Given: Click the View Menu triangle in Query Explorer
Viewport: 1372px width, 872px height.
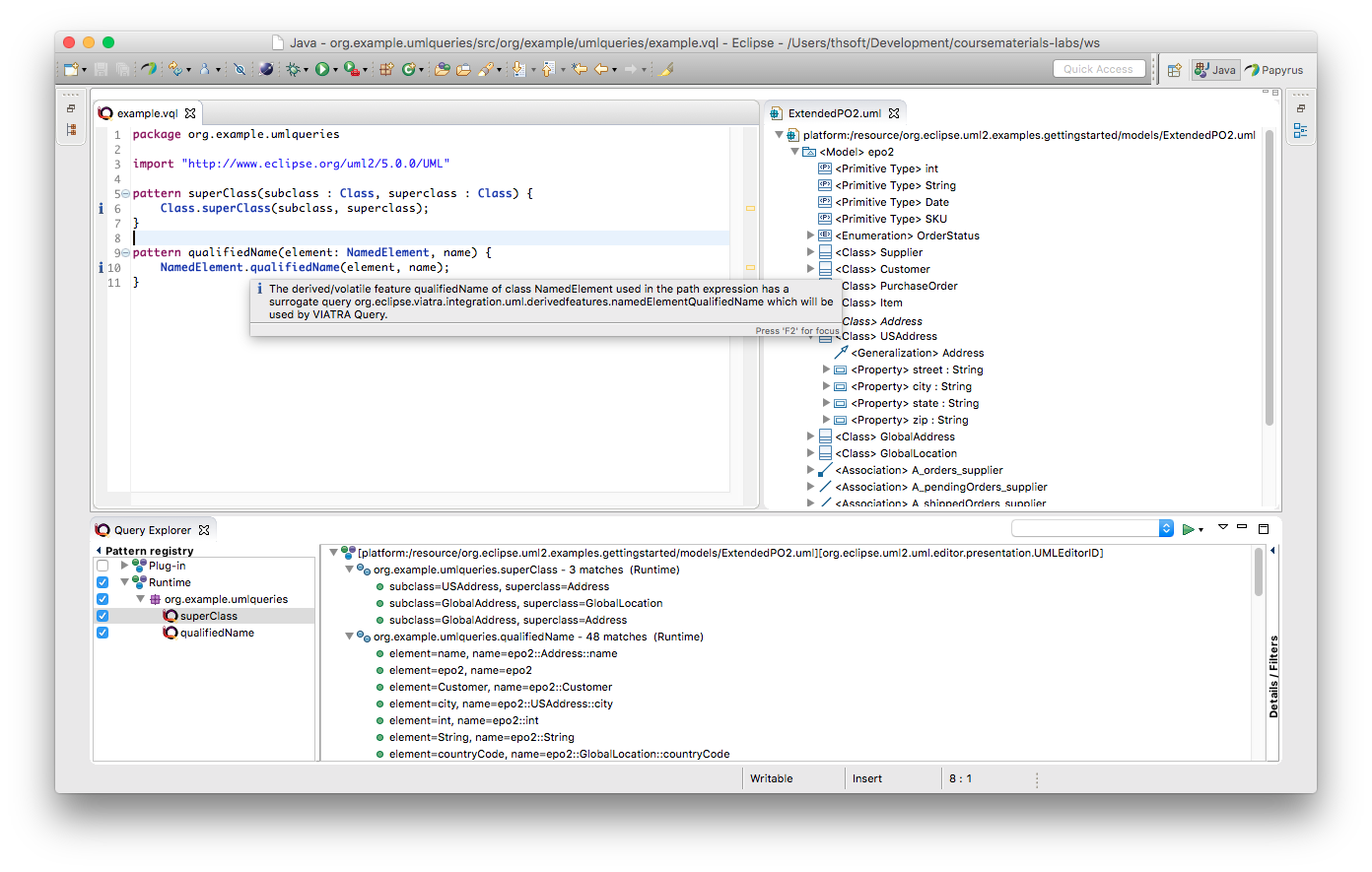Looking at the screenshot, I should [x=1223, y=528].
